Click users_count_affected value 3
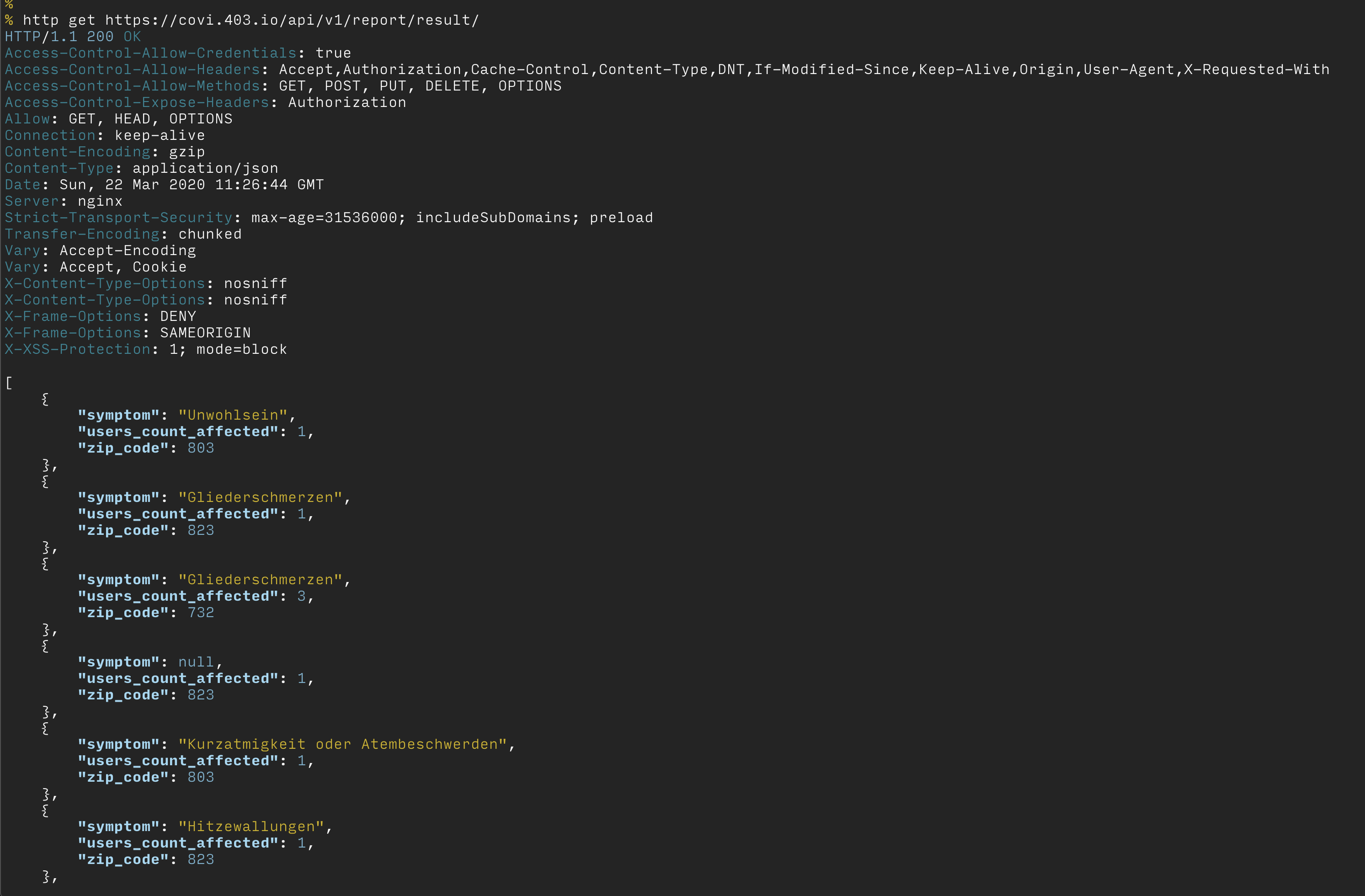1365x896 pixels. click(x=301, y=596)
